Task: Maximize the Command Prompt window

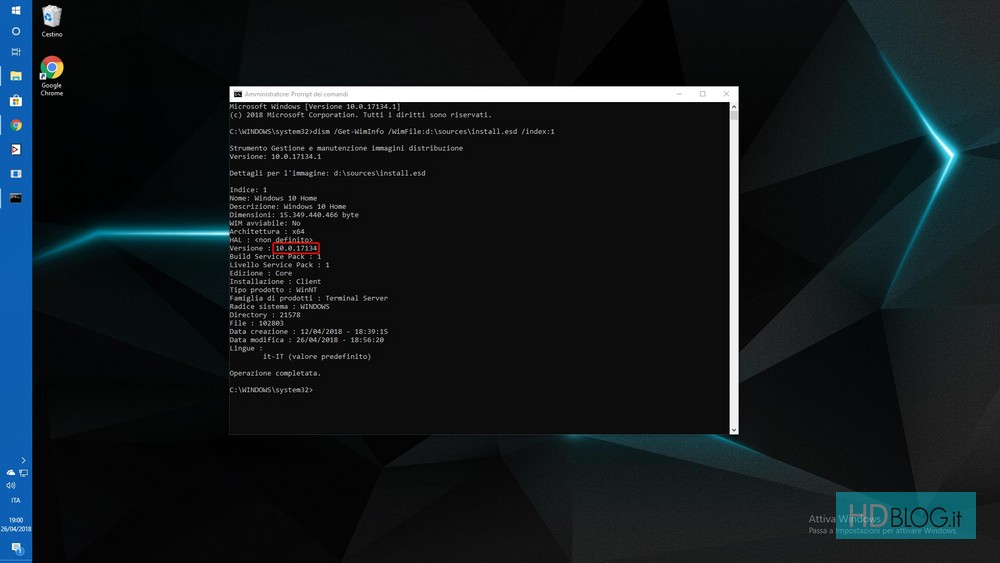Action: click(702, 94)
